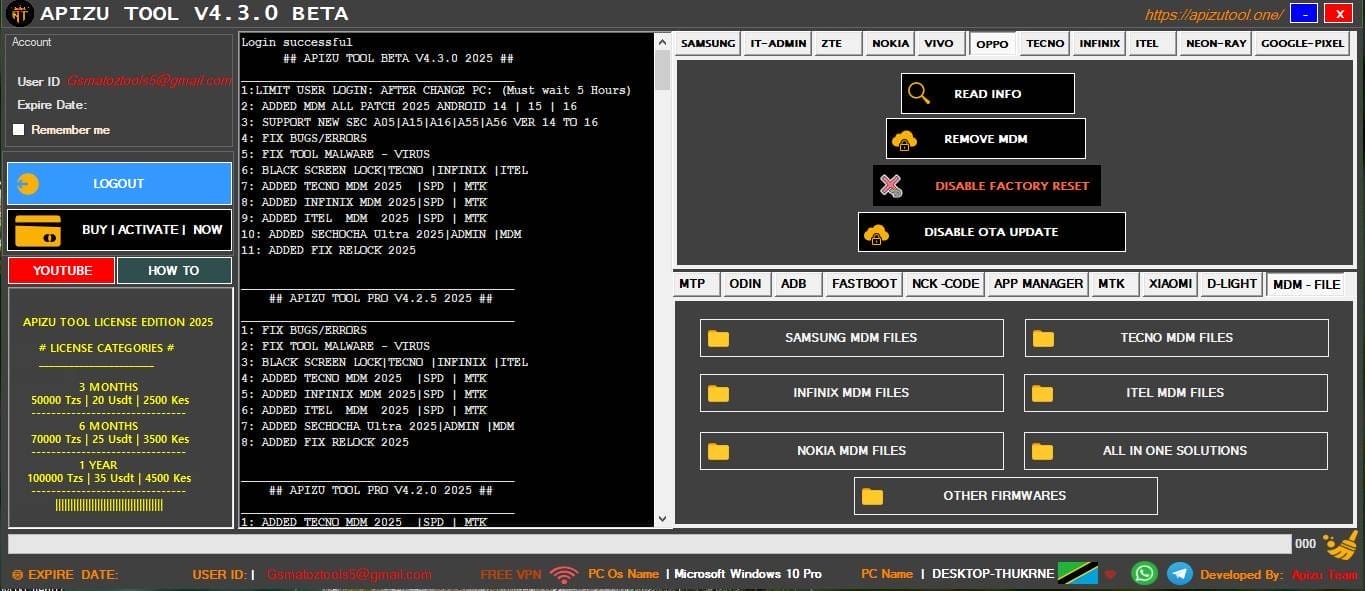Open WhatsApp via the green icon
Viewport: 1365px width, 591px height.
pyautogui.click(x=1144, y=574)
